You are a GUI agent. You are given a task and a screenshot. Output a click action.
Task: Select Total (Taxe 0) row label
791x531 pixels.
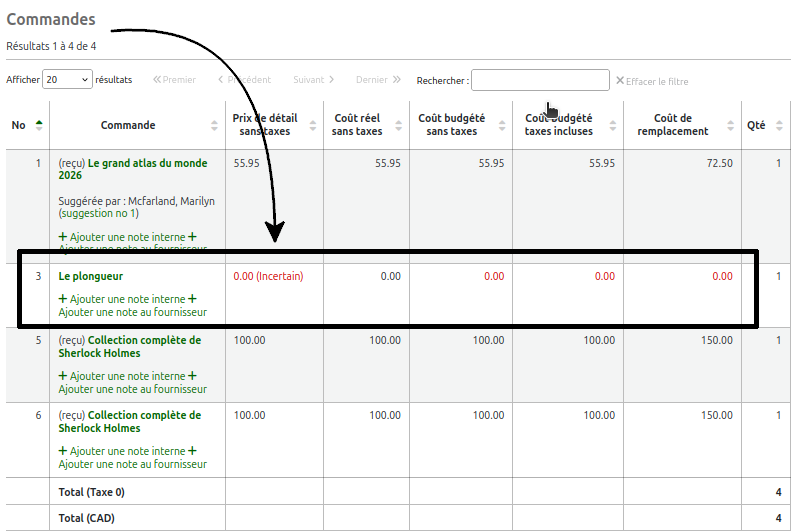point(91,492)
